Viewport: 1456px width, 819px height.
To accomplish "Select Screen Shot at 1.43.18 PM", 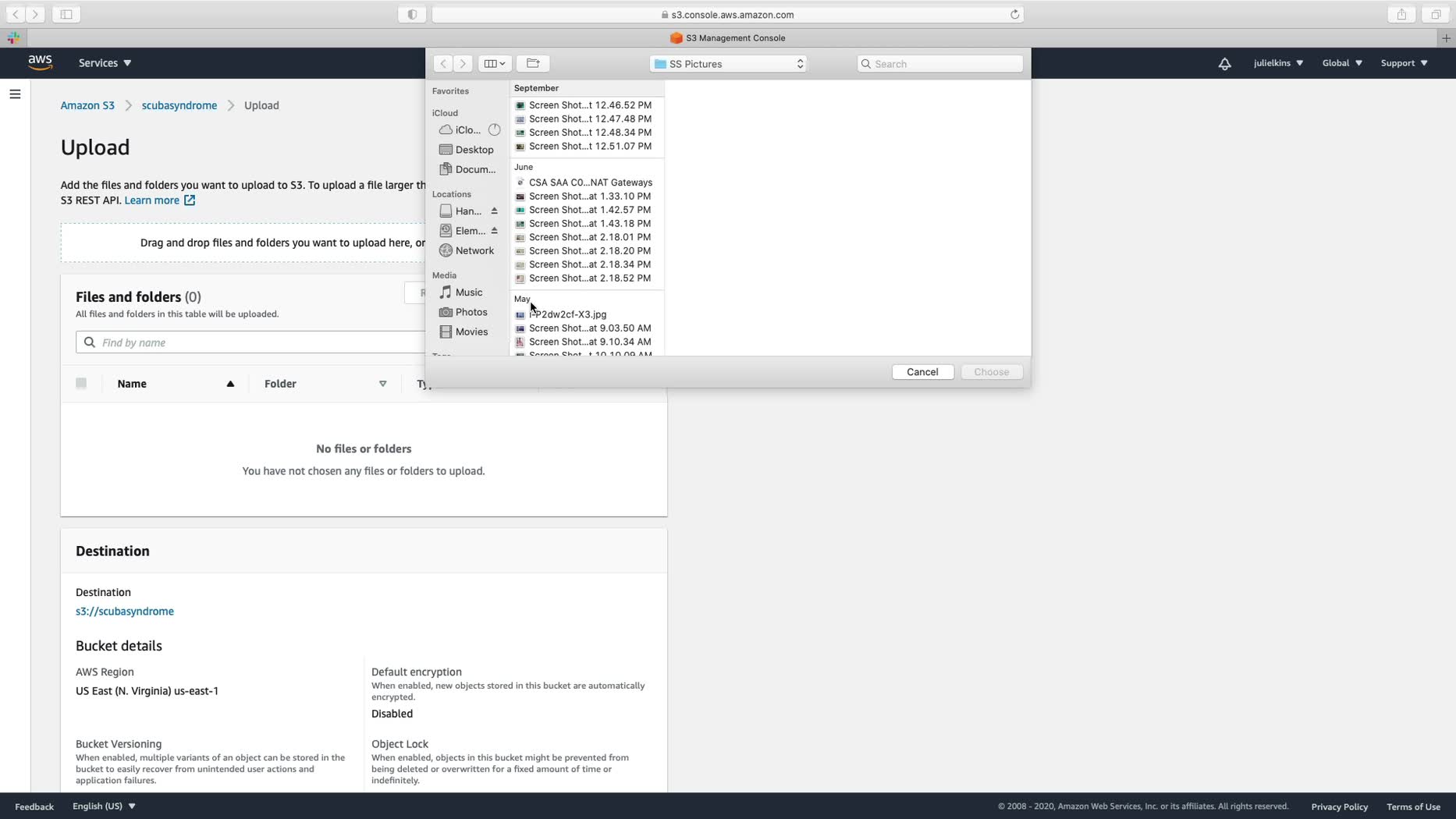I will coord(586,224).
